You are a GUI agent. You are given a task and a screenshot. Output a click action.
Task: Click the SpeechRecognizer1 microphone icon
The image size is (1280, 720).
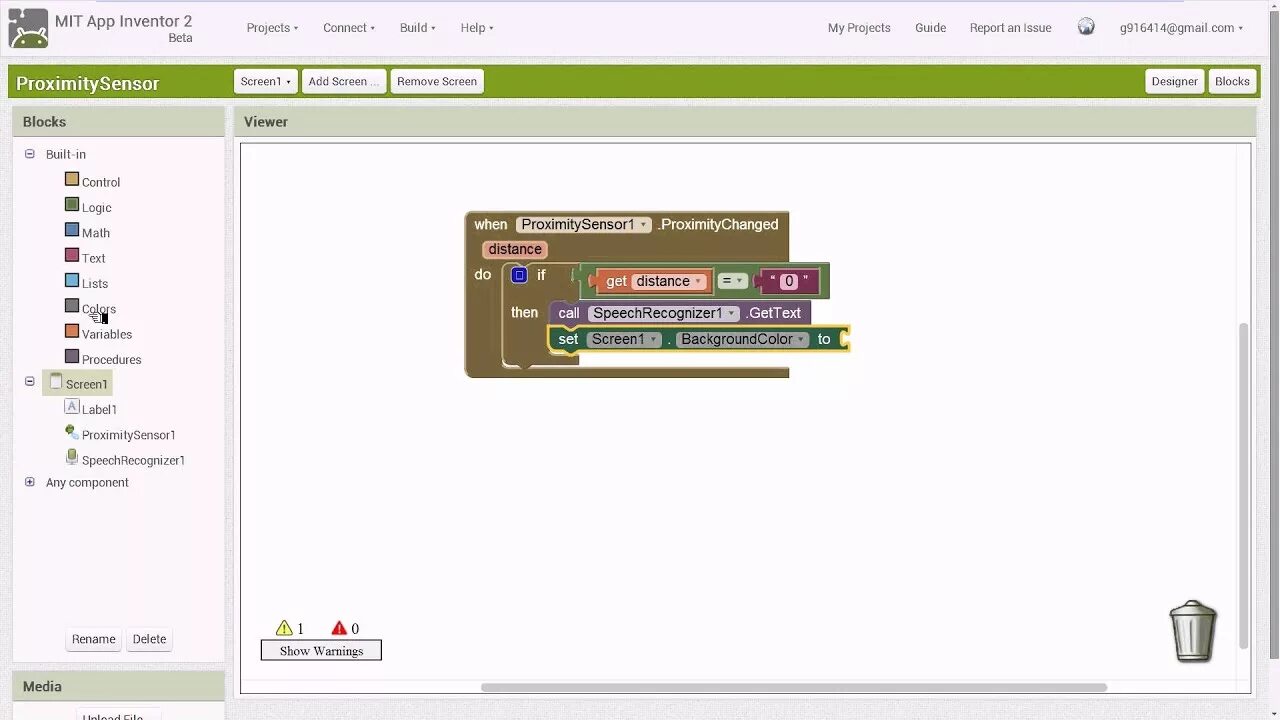(x=72, y=457)
